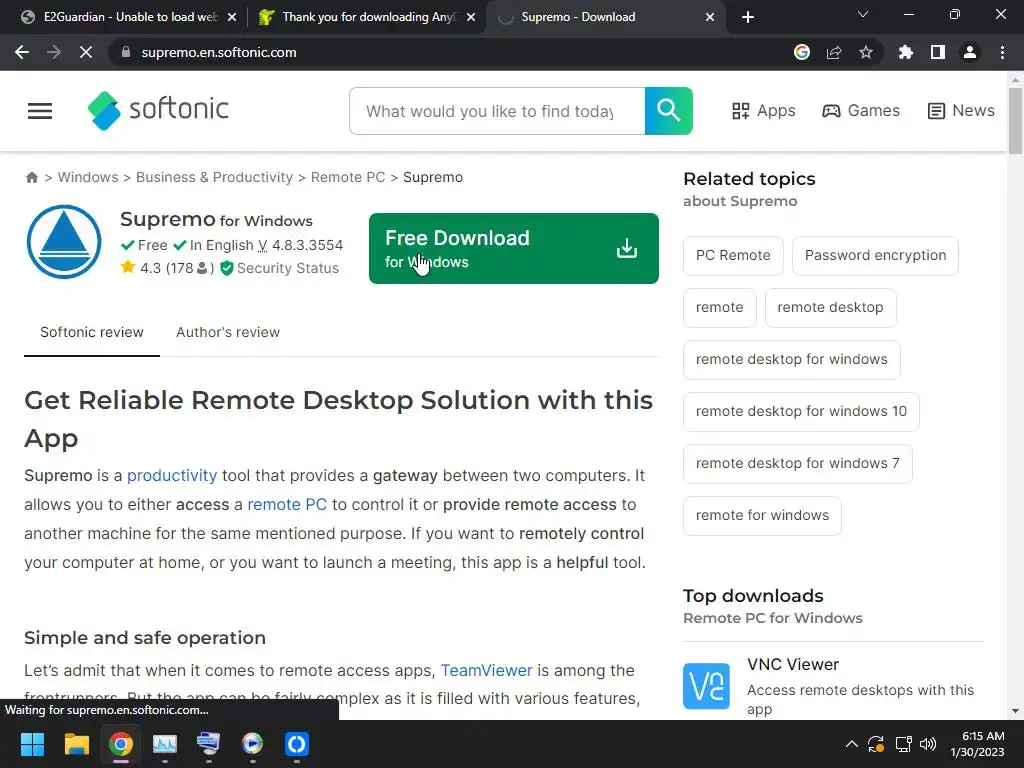1024x768 pixels.
Task: Go back to previous page
Action: (x=22, y=52)
